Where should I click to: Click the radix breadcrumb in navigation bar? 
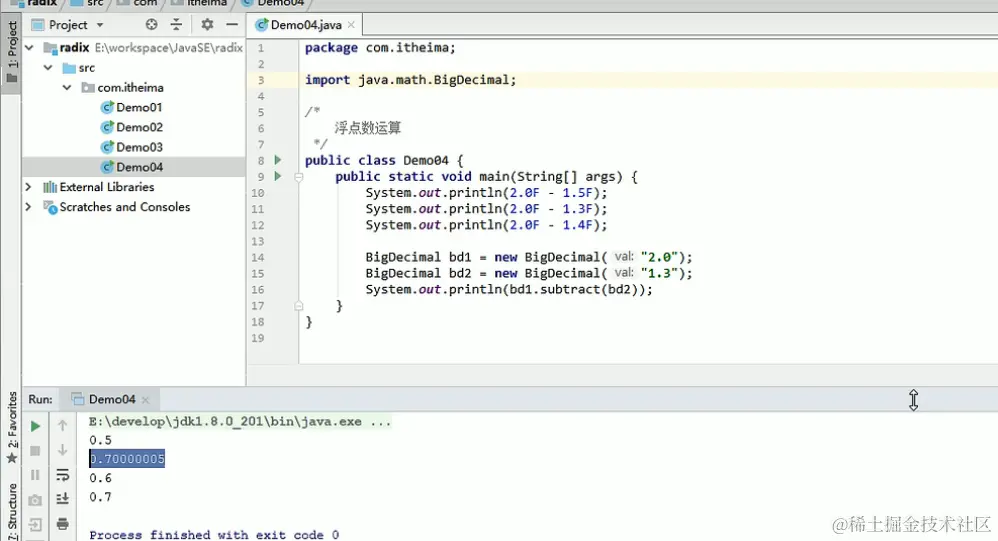pos(34,3)
